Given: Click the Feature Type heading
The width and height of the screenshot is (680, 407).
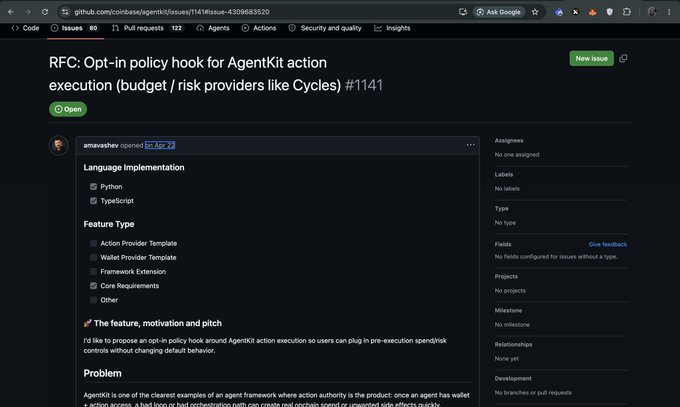Looking at the screenshot, I should tap(109, 224).
